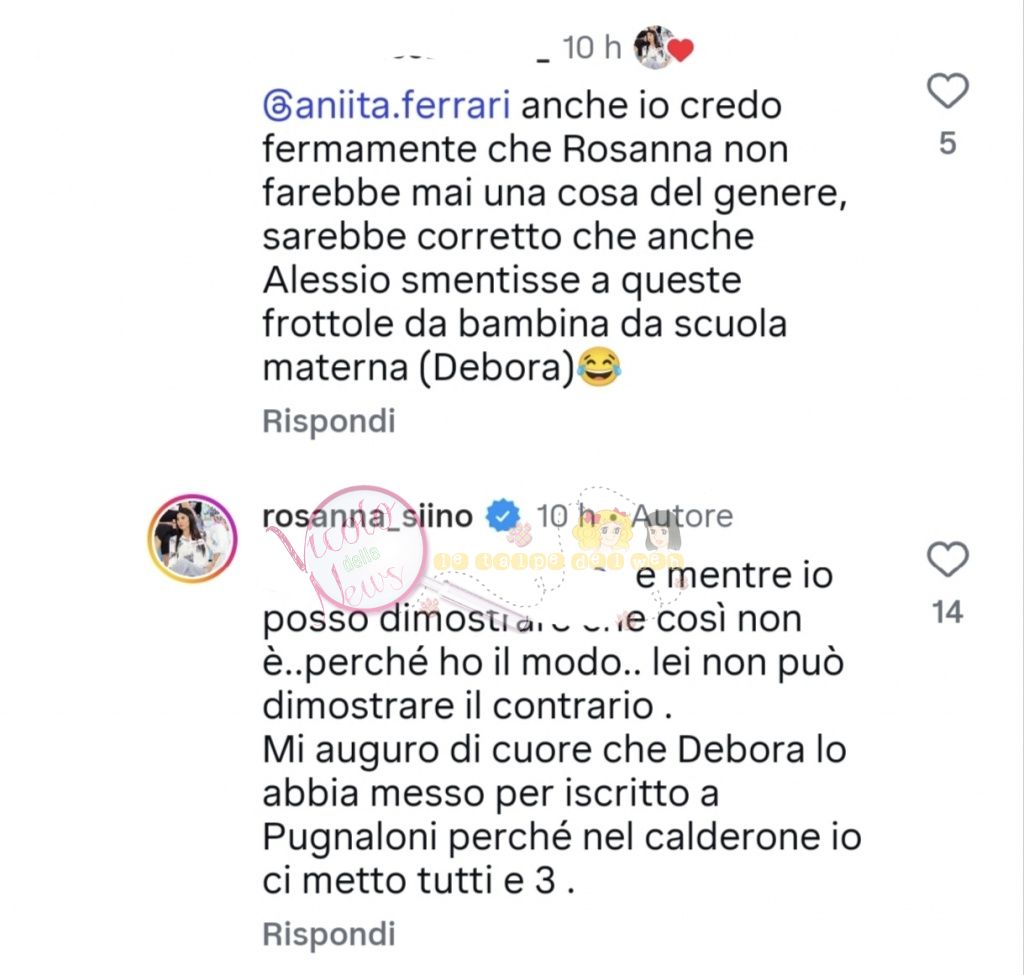The width and height of the screenshot is (1024, 975).
Task: Tap the small author avatar near top timestamp
Action: click(654, 48)
